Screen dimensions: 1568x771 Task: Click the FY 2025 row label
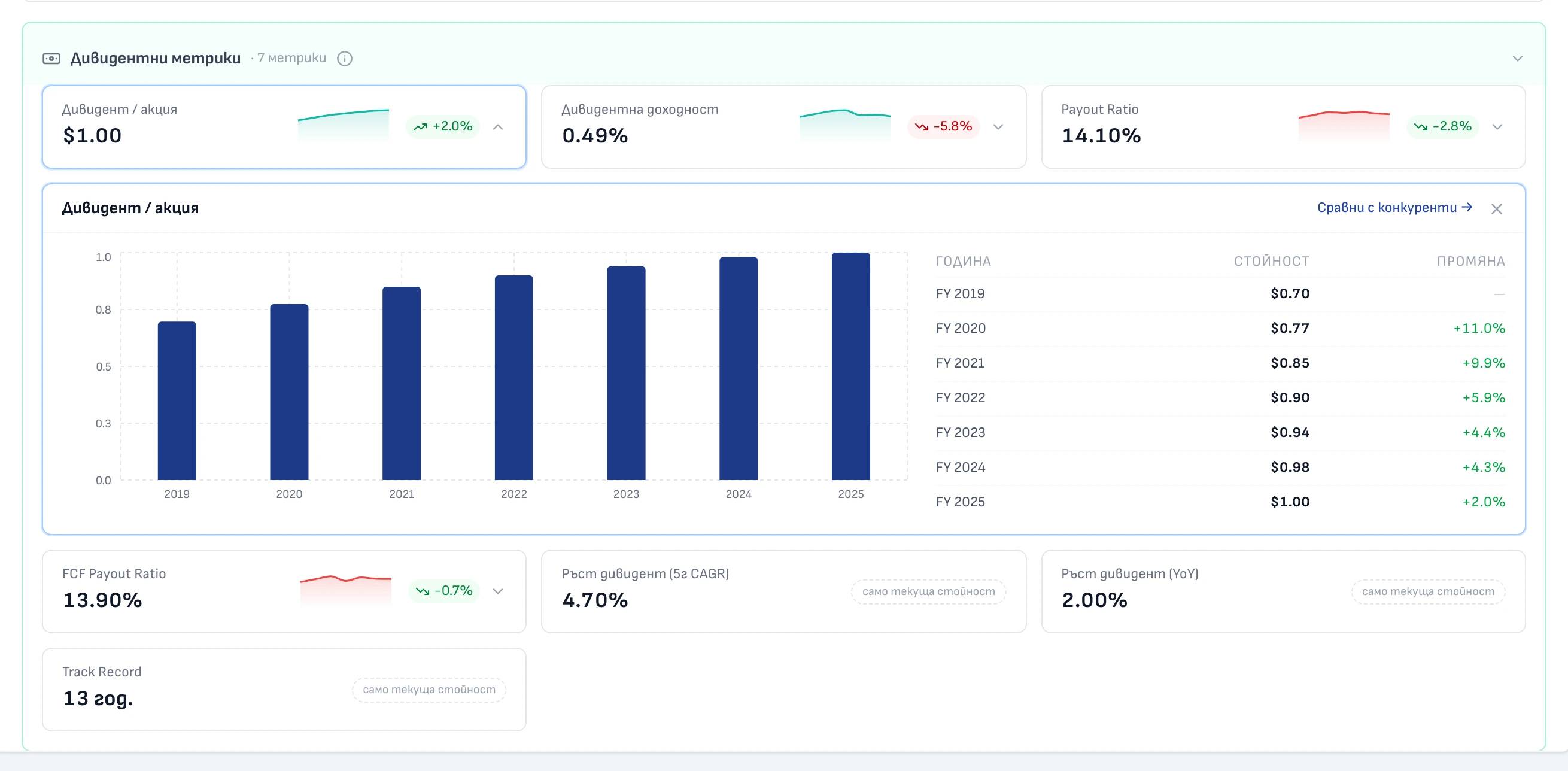coord(960,502)
